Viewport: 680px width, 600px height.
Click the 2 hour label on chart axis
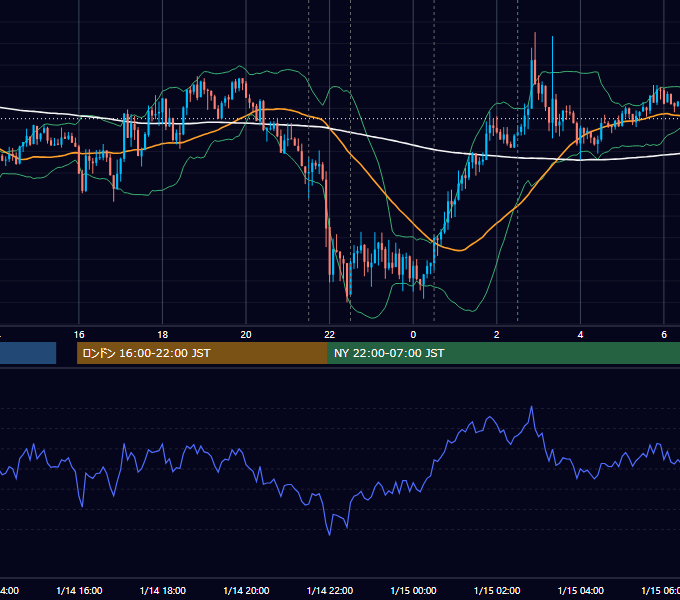497,335
